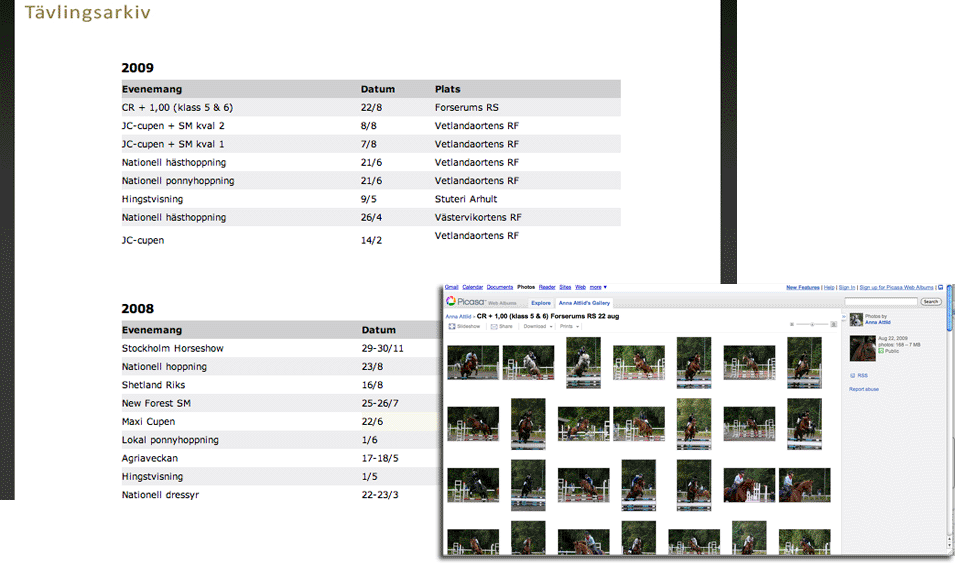Click Anna Attlid's profile avatar
966x572 pixels.
coord(856,319)
